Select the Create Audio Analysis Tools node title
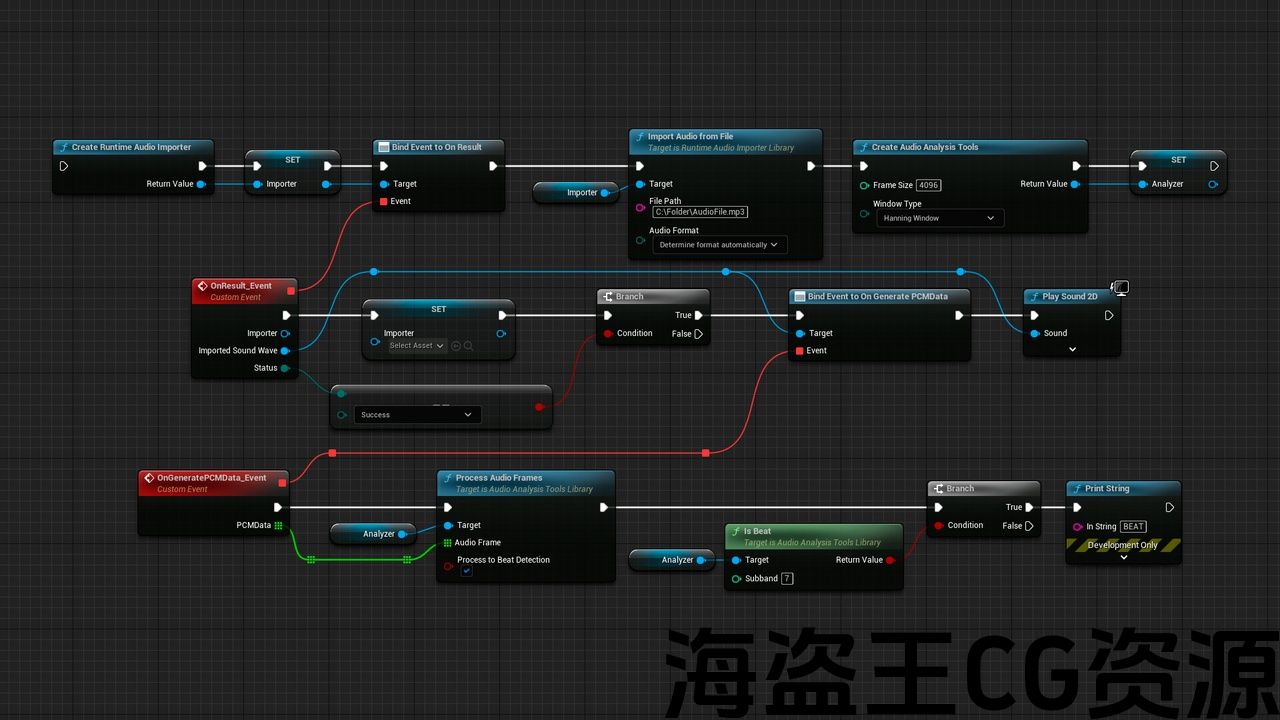 pos(924,147)
